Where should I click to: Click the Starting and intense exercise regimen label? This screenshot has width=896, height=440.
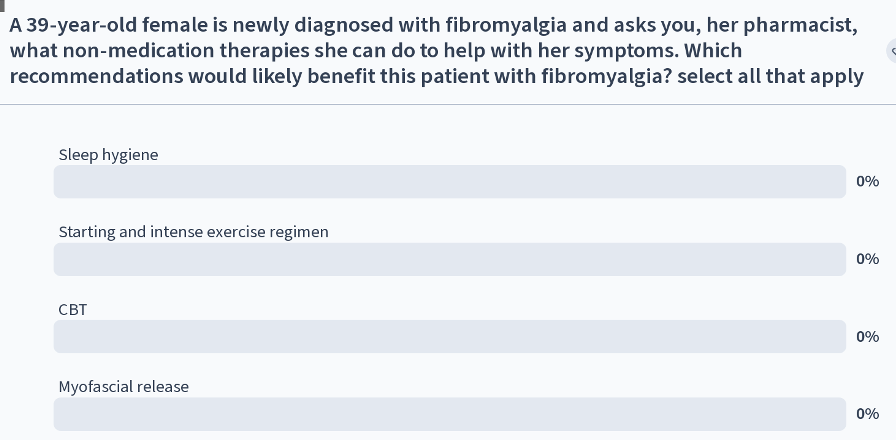pos(194,232)
